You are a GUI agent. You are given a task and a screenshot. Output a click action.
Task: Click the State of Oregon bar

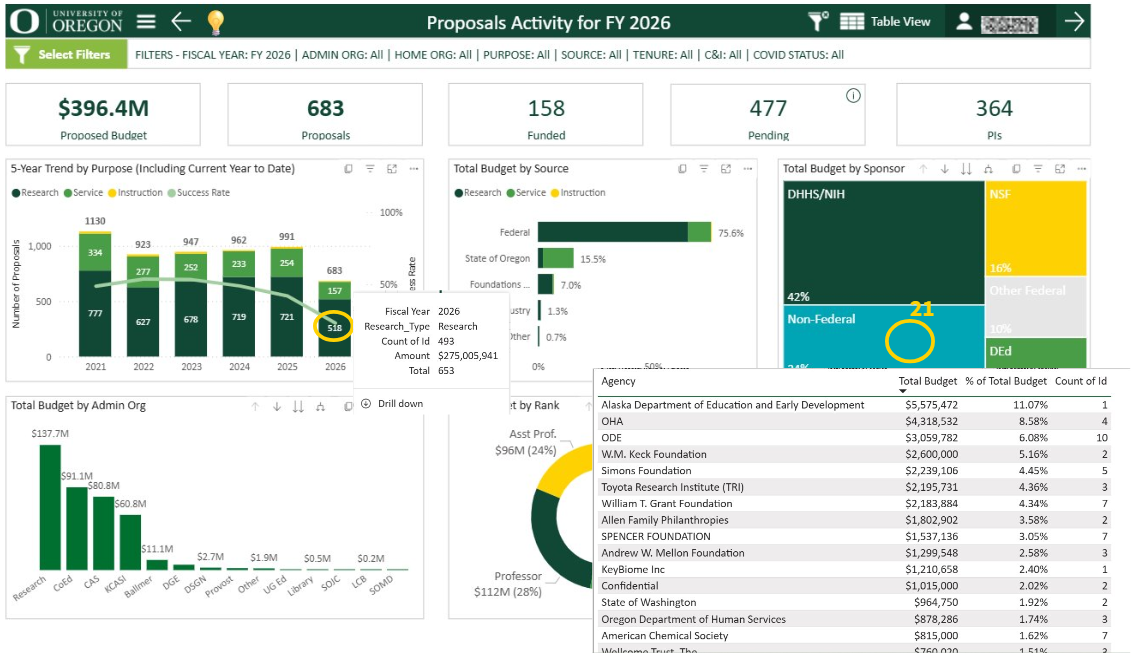555,258
